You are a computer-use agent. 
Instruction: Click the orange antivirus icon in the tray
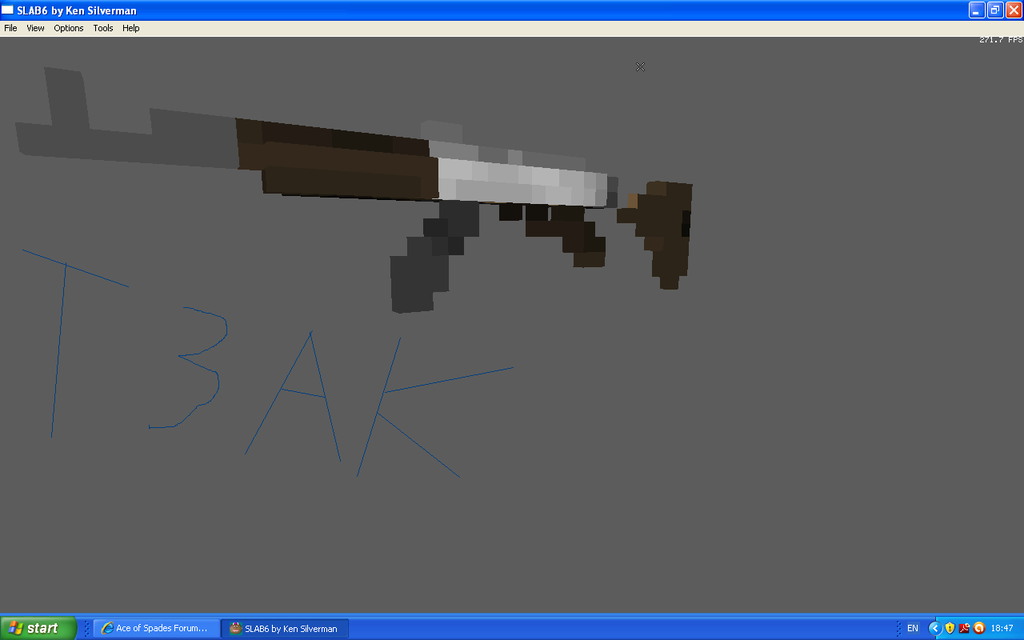[978, 629]
